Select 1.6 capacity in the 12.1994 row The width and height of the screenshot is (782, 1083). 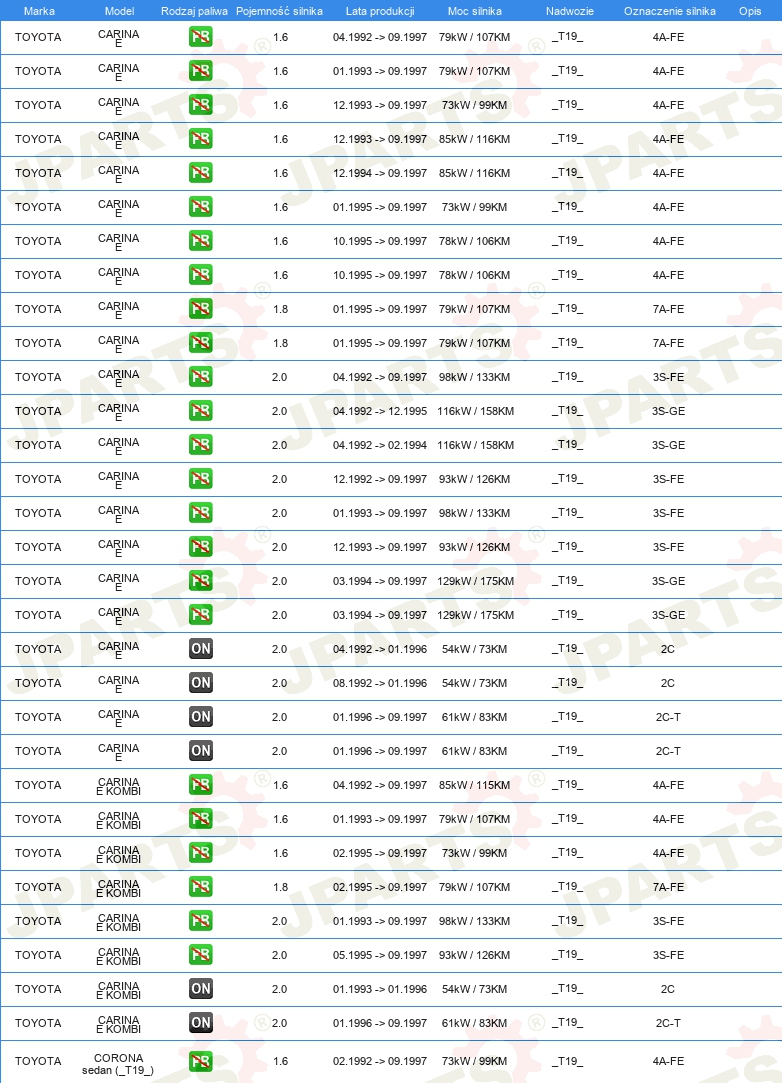[280, 173]
